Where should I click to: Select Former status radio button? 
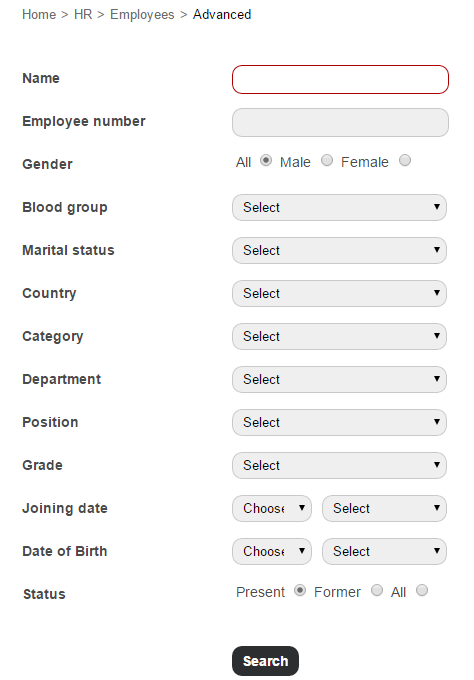point(377,590)
